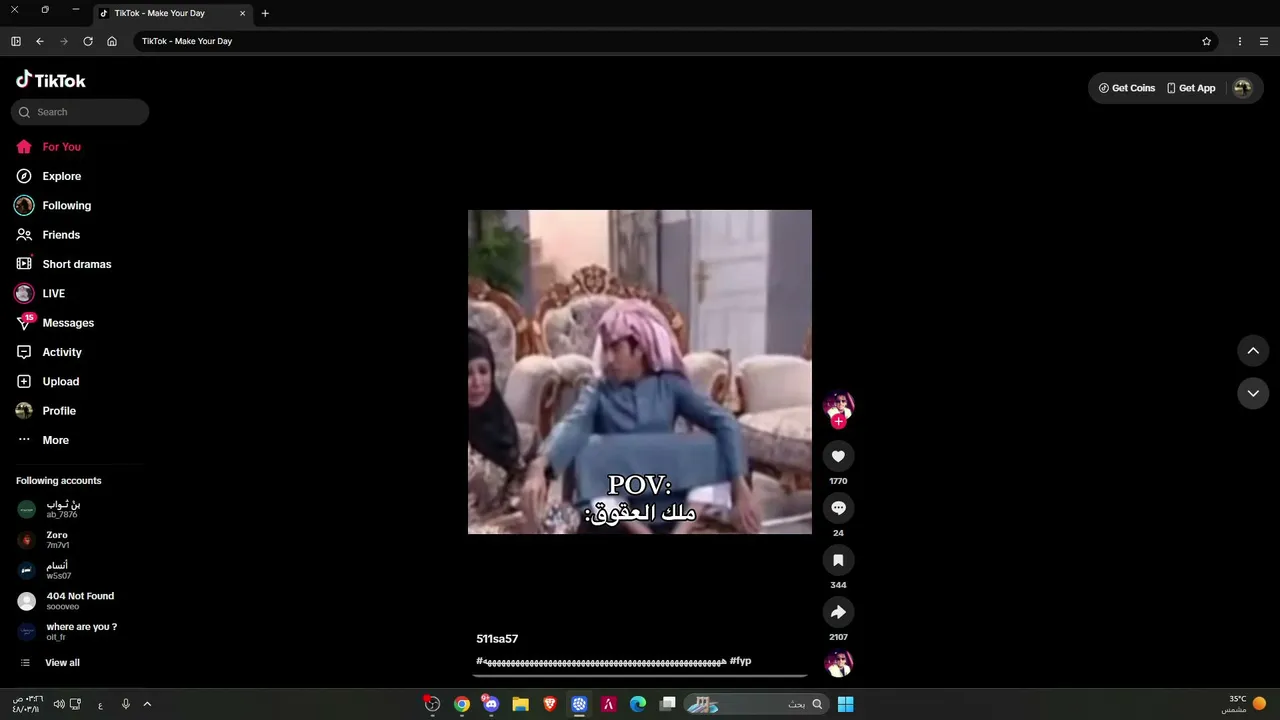
Task: Open Google Chrome from taskbar
Action: click(x=462, y=704)
